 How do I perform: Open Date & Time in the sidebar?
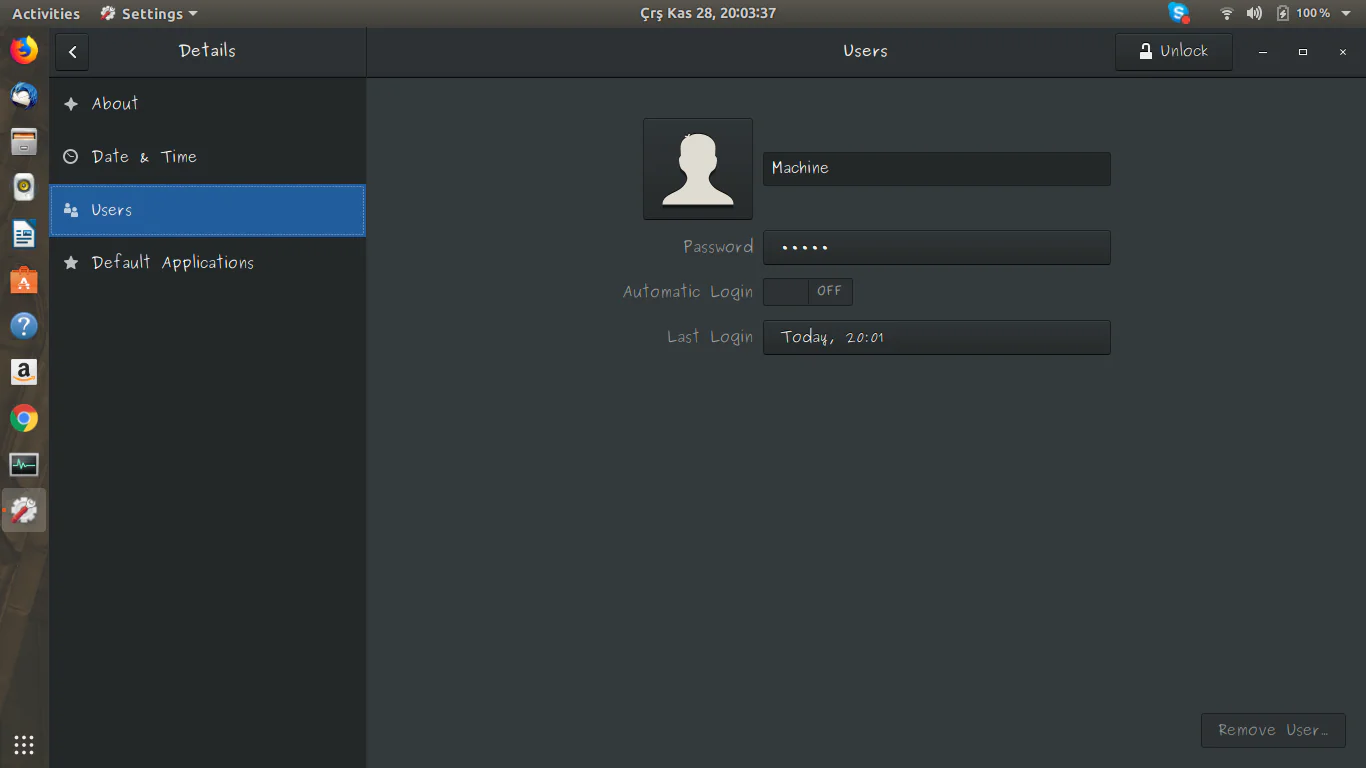[x=208, y=157]
